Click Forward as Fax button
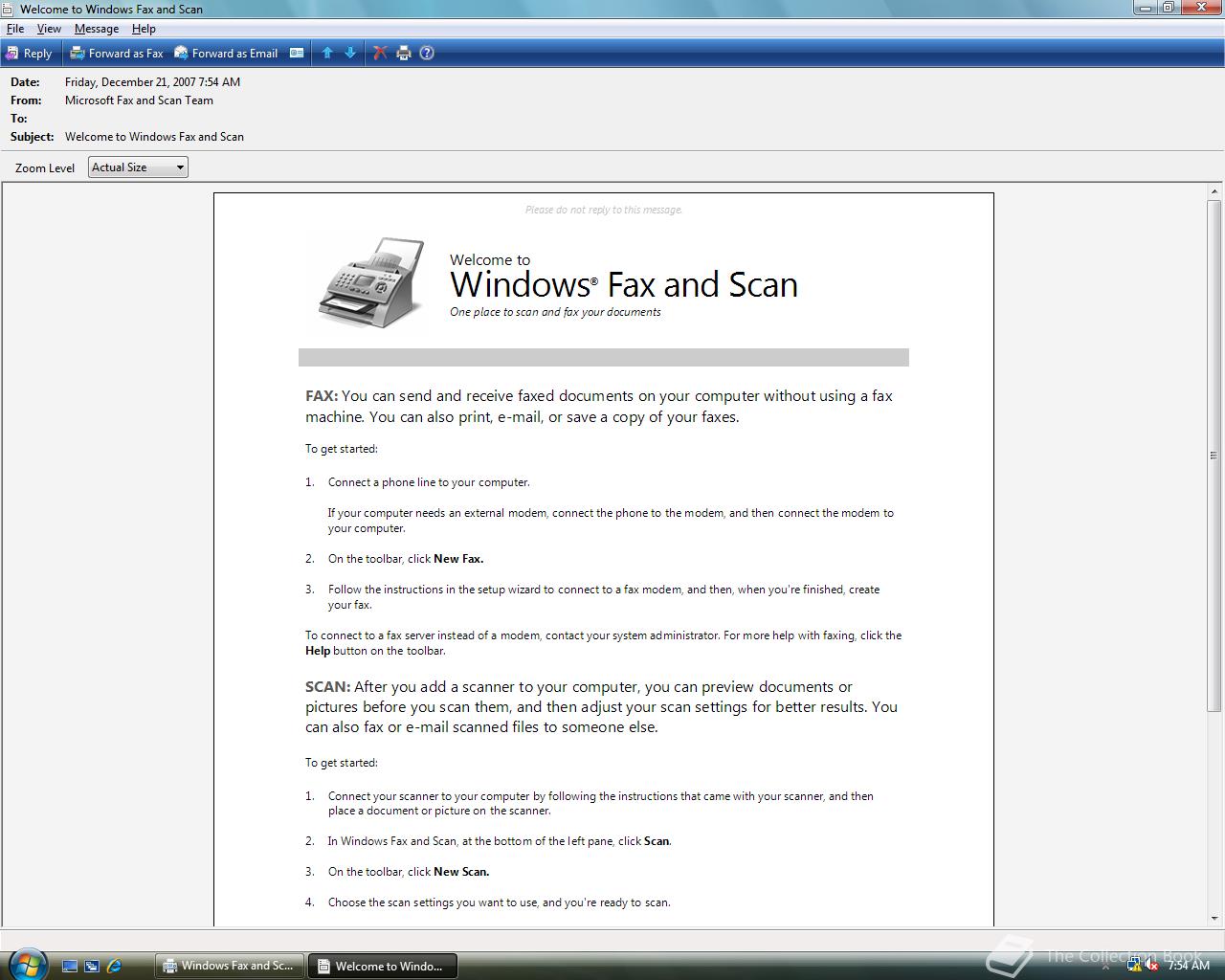 coord(117,54)
